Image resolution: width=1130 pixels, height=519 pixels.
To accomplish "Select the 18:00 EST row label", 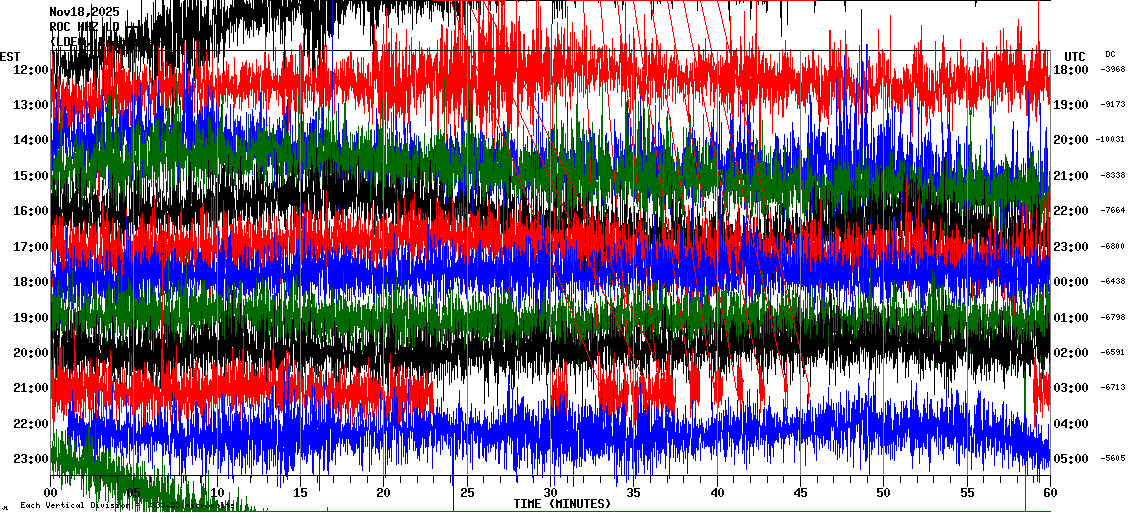I will pos(32,282).
